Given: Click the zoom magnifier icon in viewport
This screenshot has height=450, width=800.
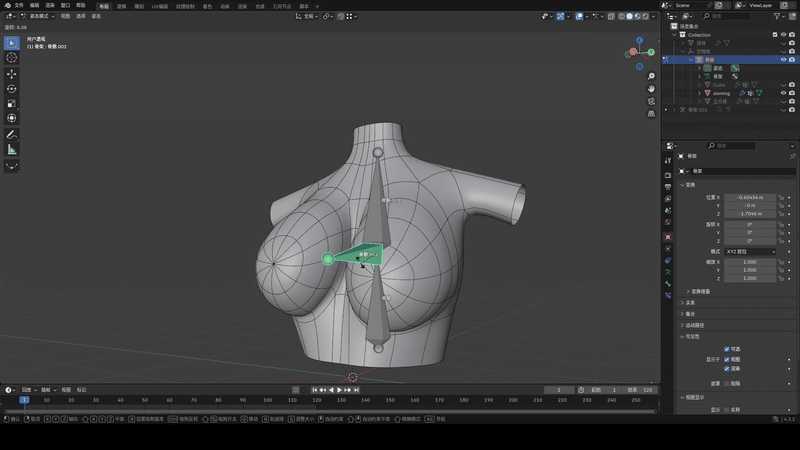Looking at the screenshot, I should tap(651, 75).
